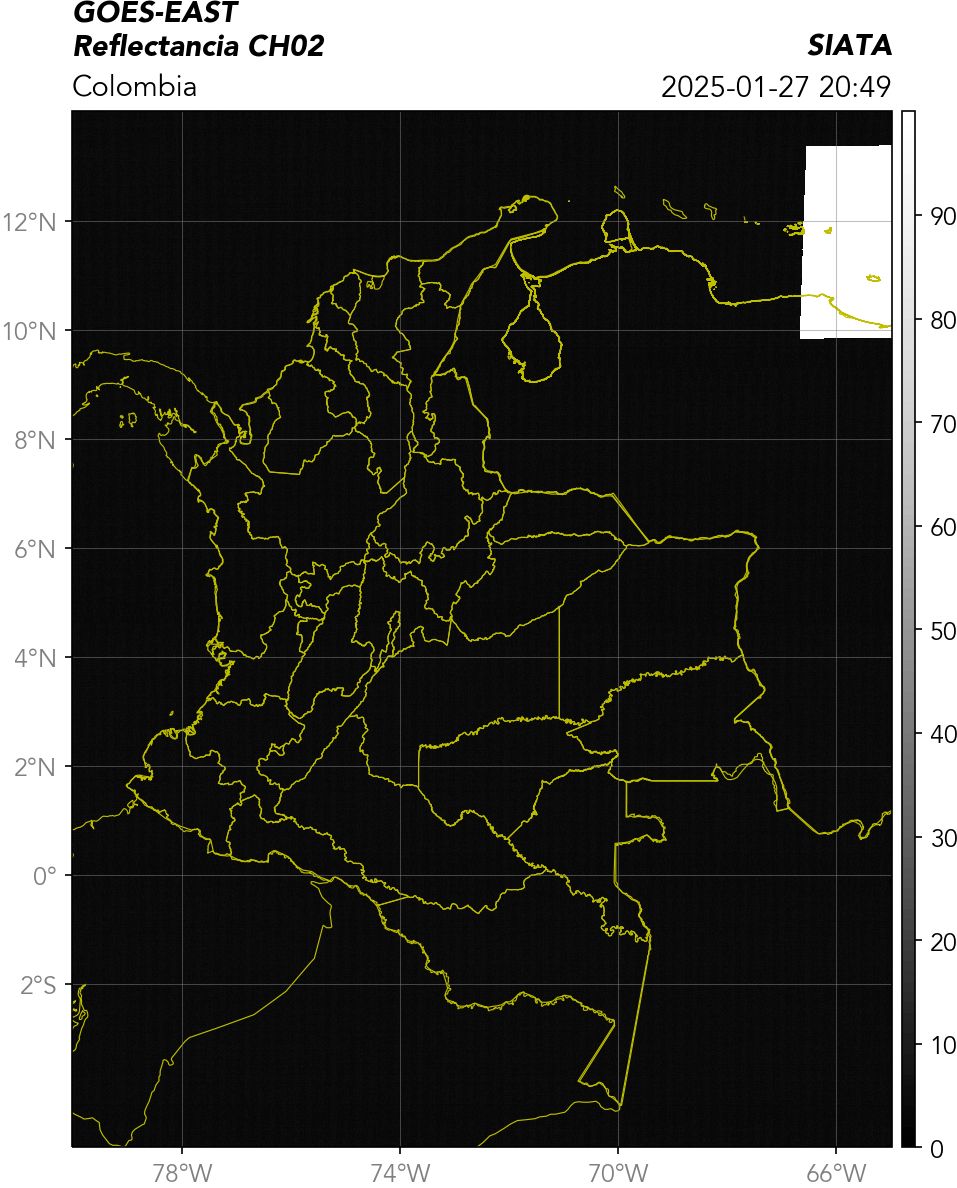The width and height of the screenshot is (957, 1188).
Task: Click colorbar tick value 90
Action: (x=943, y=217)
